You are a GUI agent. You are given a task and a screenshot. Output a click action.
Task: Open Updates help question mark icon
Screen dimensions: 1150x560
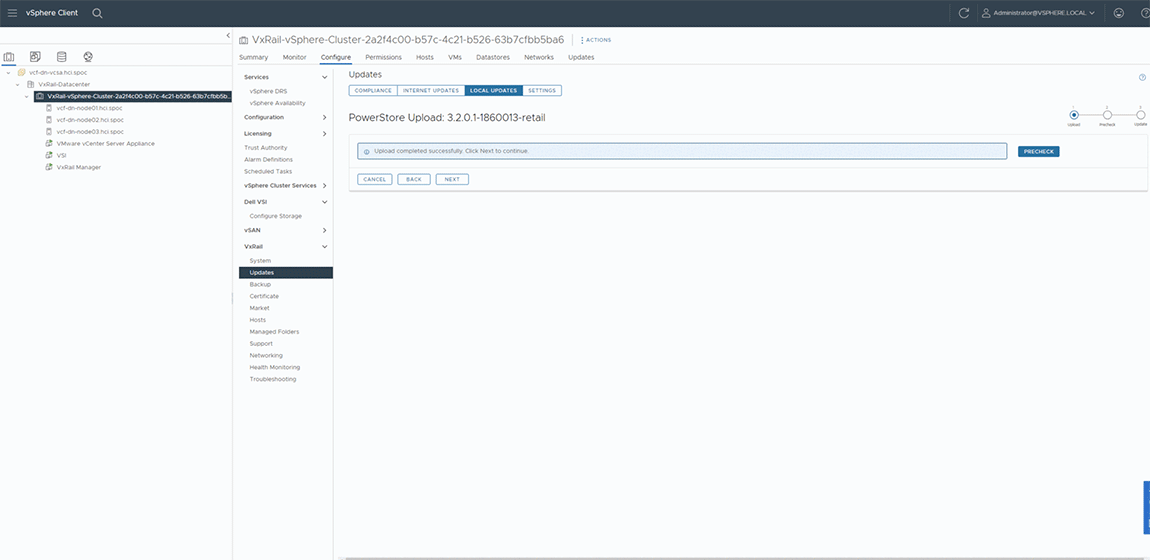click(x=1142, y=77)
